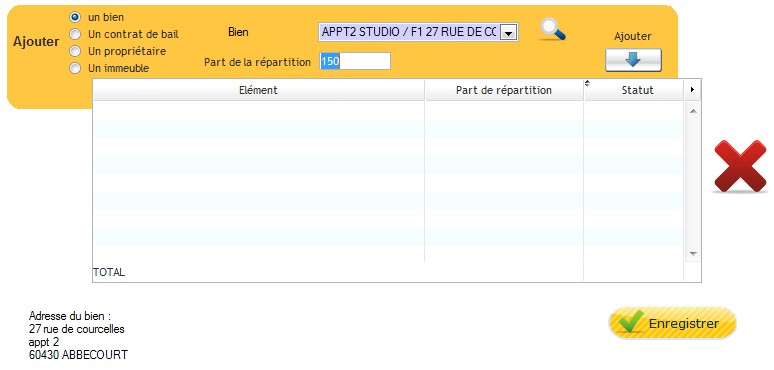The height and width of the screenshot is (370, 774).
Task: Click the sort arrows icon before Statut
Action: coord(587,83)
